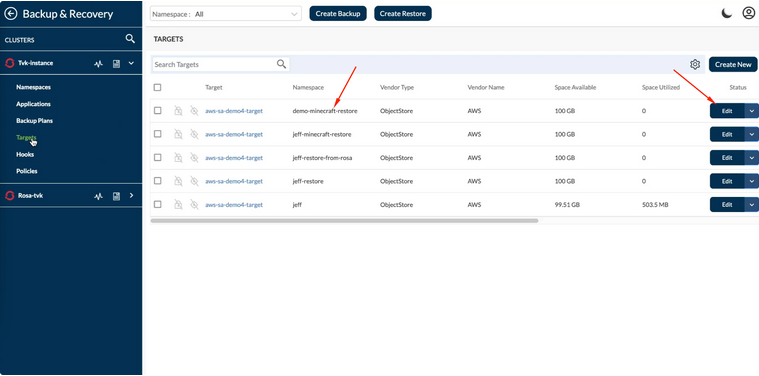Open Rosa-tvk resource document icon

point(116,196)
